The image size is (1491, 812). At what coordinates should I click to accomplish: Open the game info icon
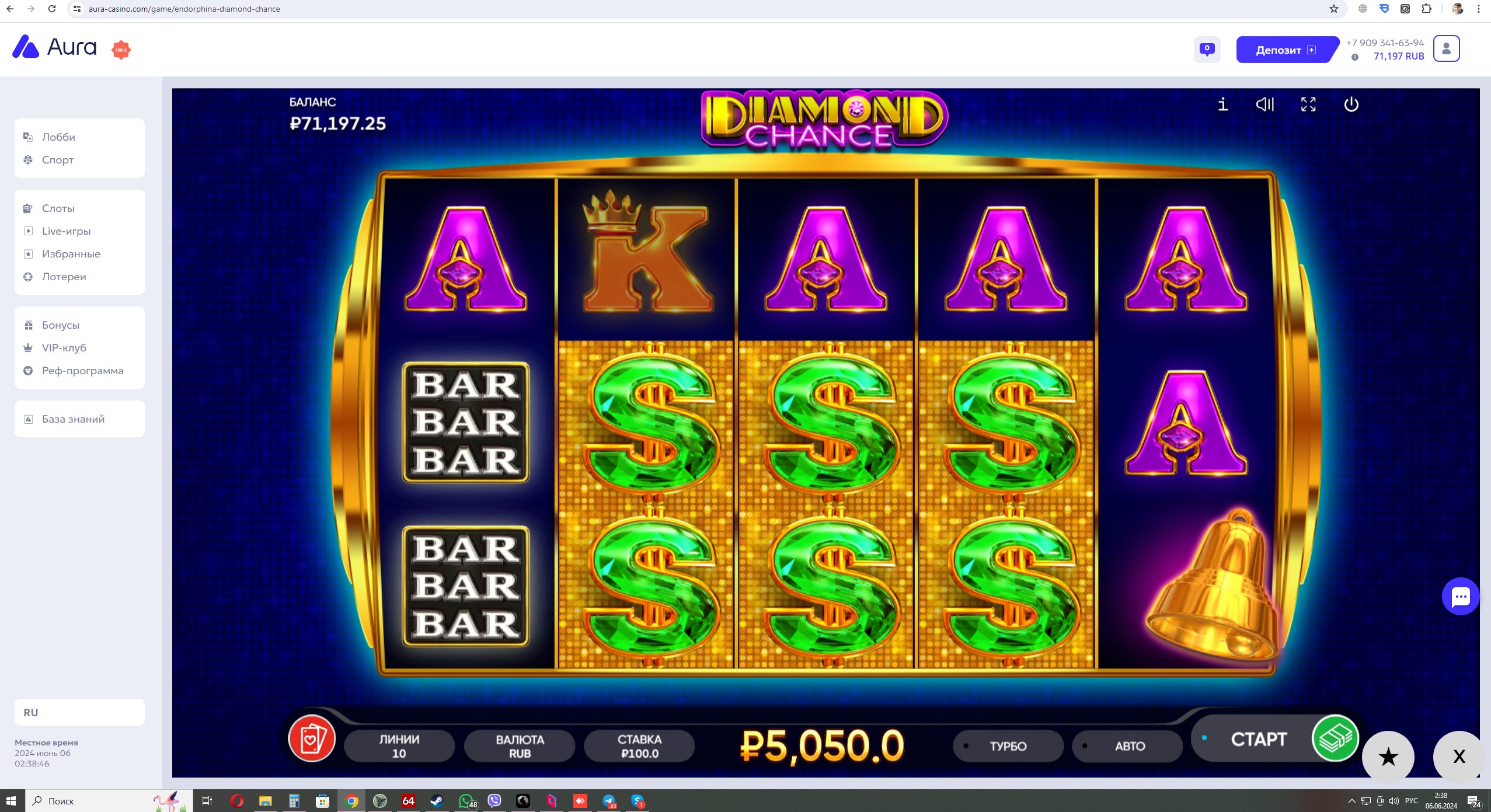1222,104
